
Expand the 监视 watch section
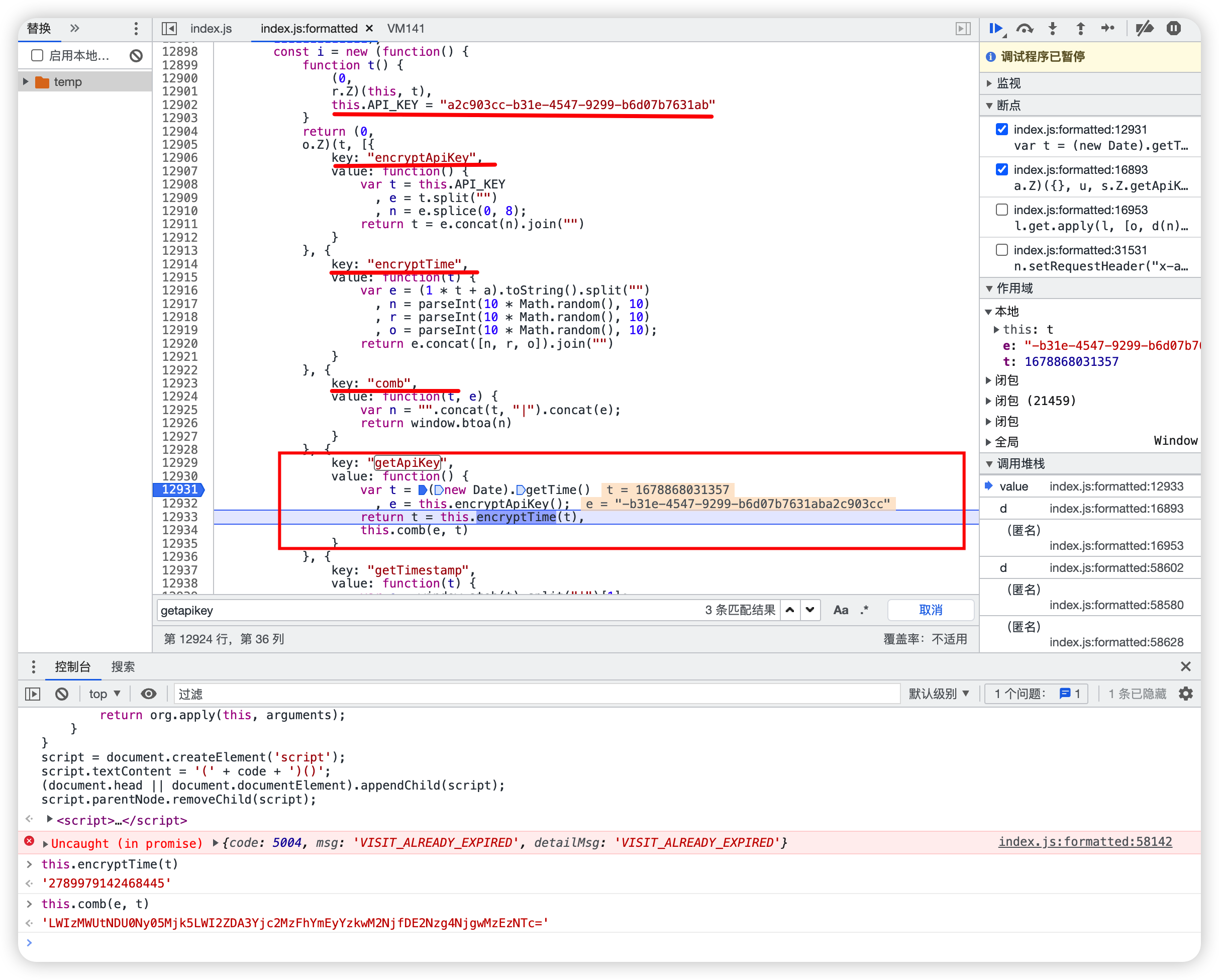[989, 83]
